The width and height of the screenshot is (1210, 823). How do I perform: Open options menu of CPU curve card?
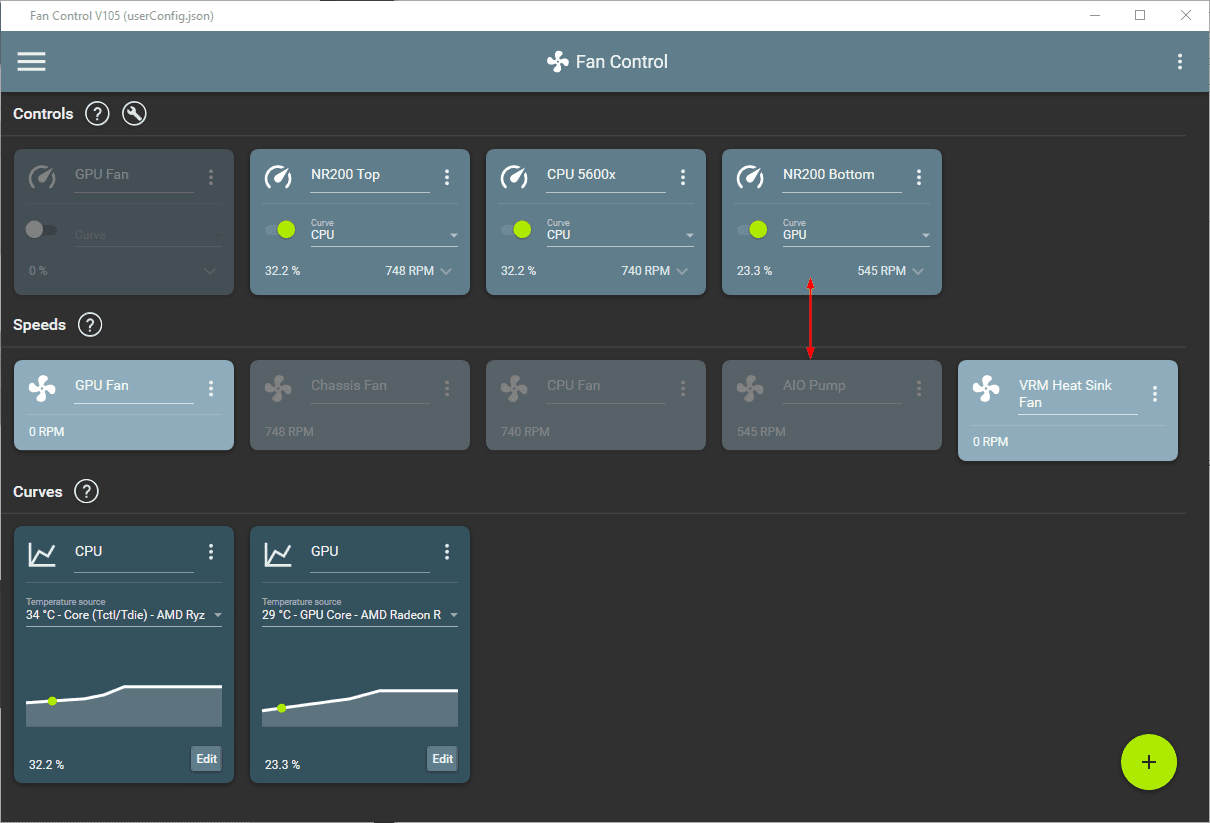211,552
